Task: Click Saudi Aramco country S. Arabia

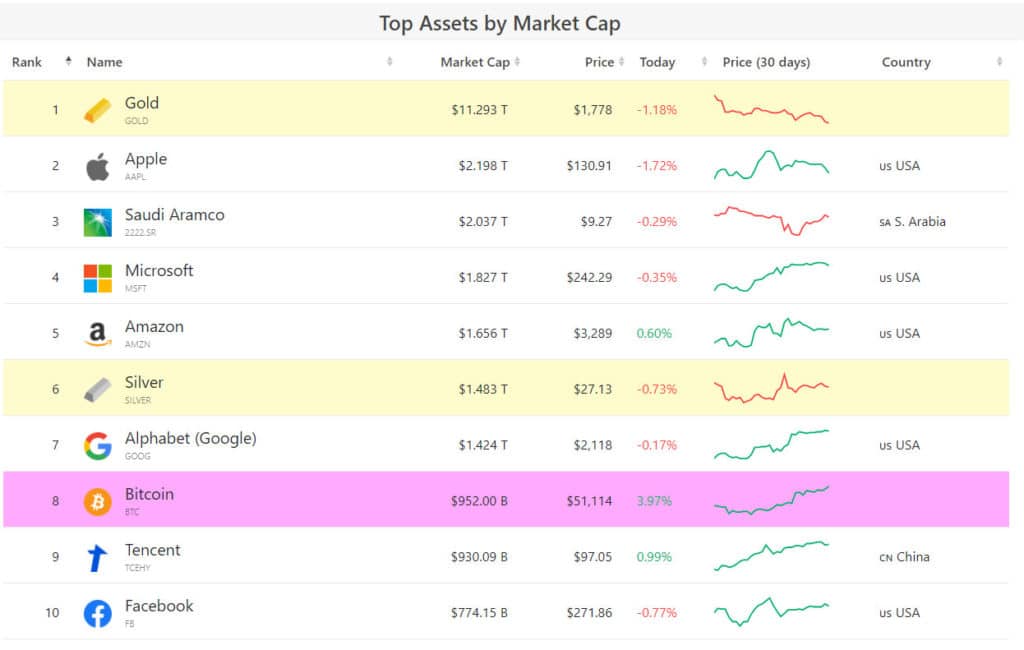Action: click(x=912, y=222)
